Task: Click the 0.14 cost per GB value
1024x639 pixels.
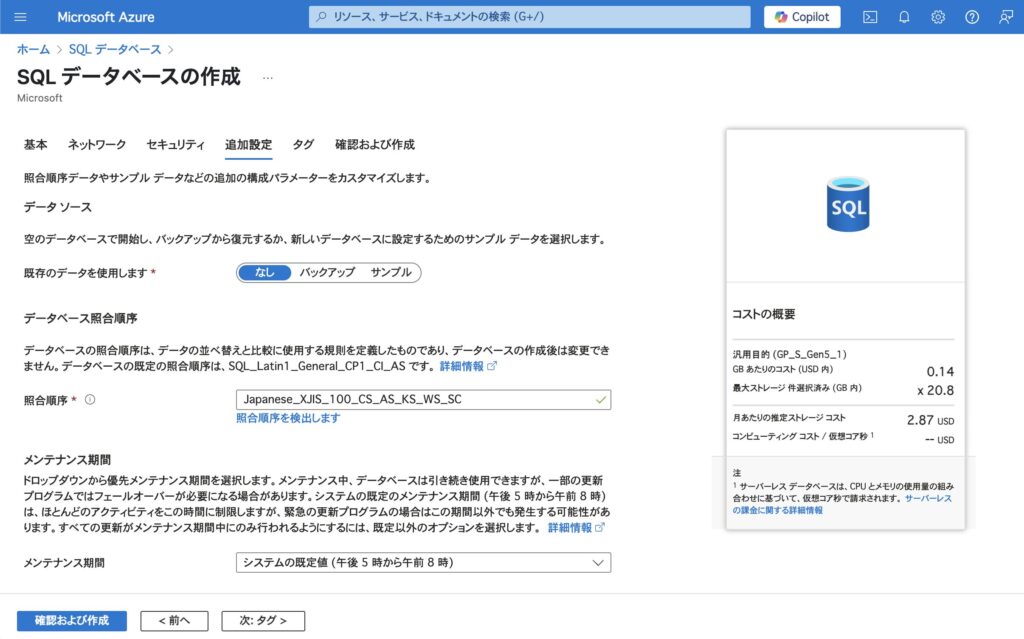Action: (x=940, y=372)
